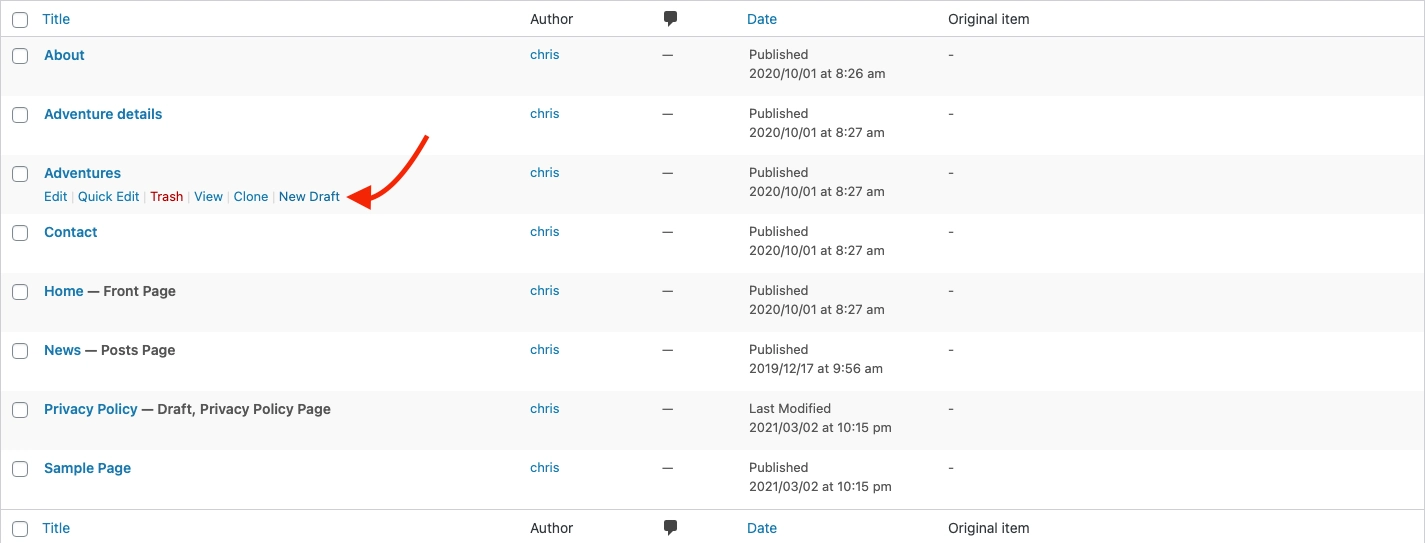
Task: Click Last Modified status in Privacy Policy row
Action: pyautogui.click(x=790, y=409)
